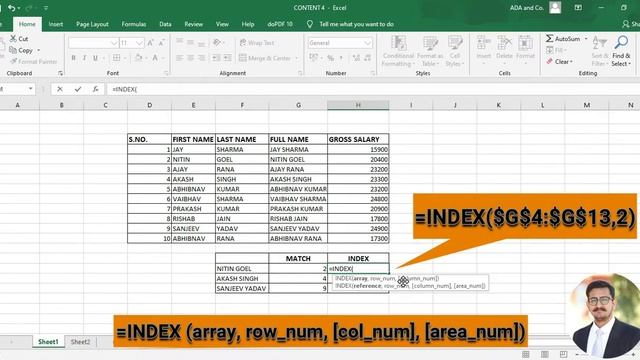This screenshot has width=640, height=360.
Task: Switch to the Insert ribbon tab
Action: pos(56,24)
